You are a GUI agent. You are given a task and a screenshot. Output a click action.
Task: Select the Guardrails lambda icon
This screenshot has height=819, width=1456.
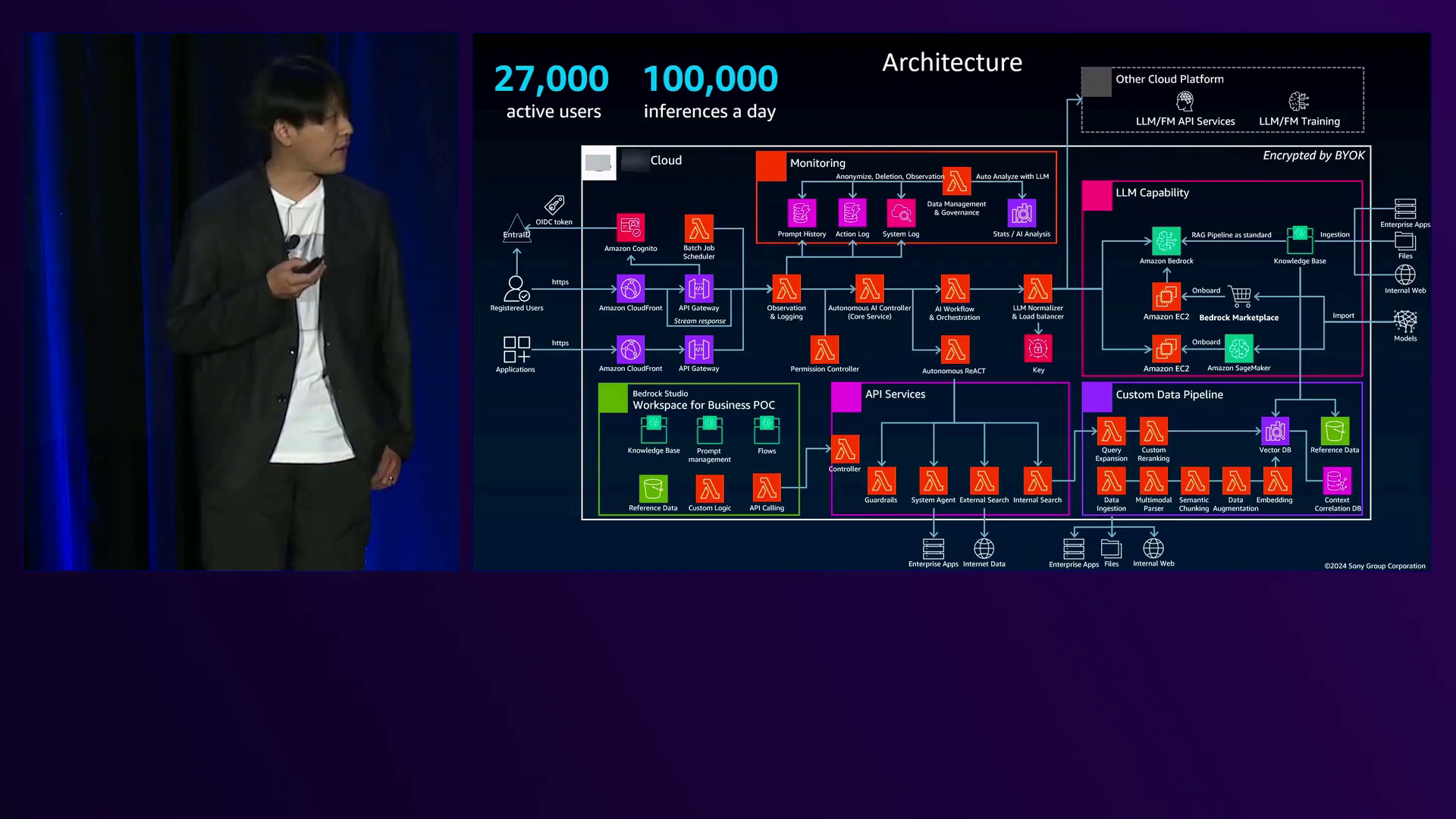click(x=881, y=481)
